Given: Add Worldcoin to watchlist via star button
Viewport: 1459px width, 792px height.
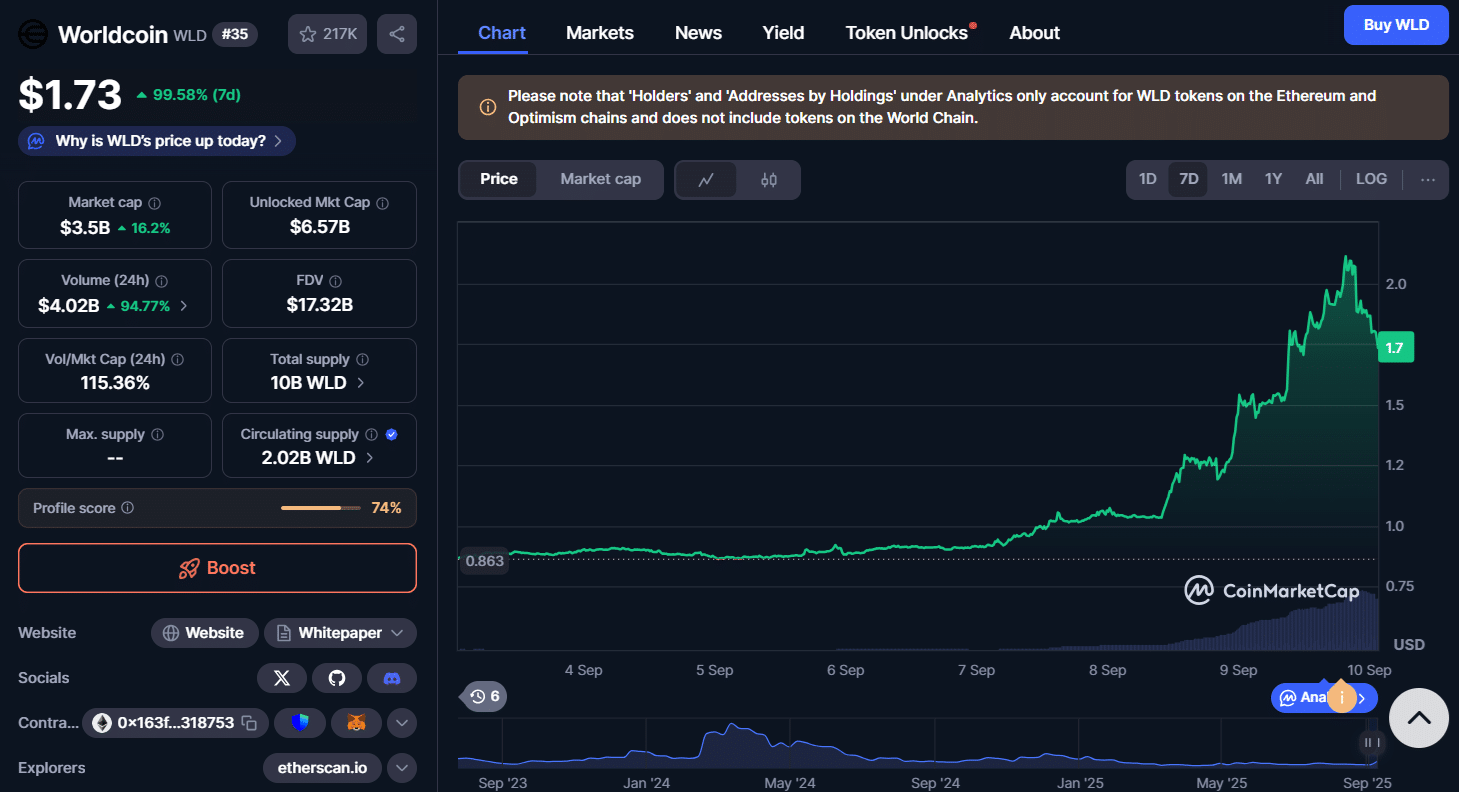Looking at the screenshot, I should coord(327,34).
